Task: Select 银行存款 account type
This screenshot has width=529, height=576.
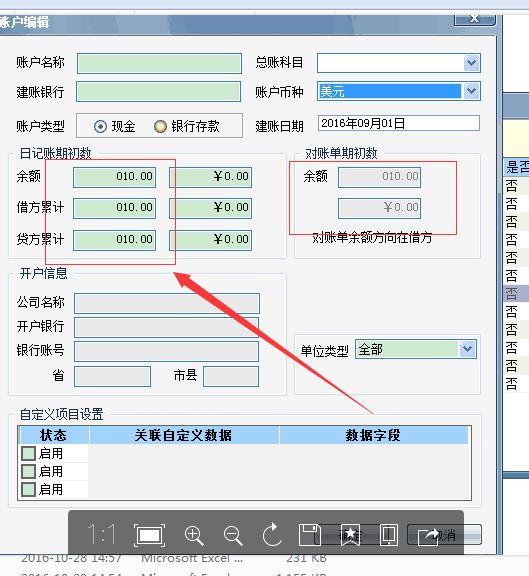Action: click(x=160, y=126)
